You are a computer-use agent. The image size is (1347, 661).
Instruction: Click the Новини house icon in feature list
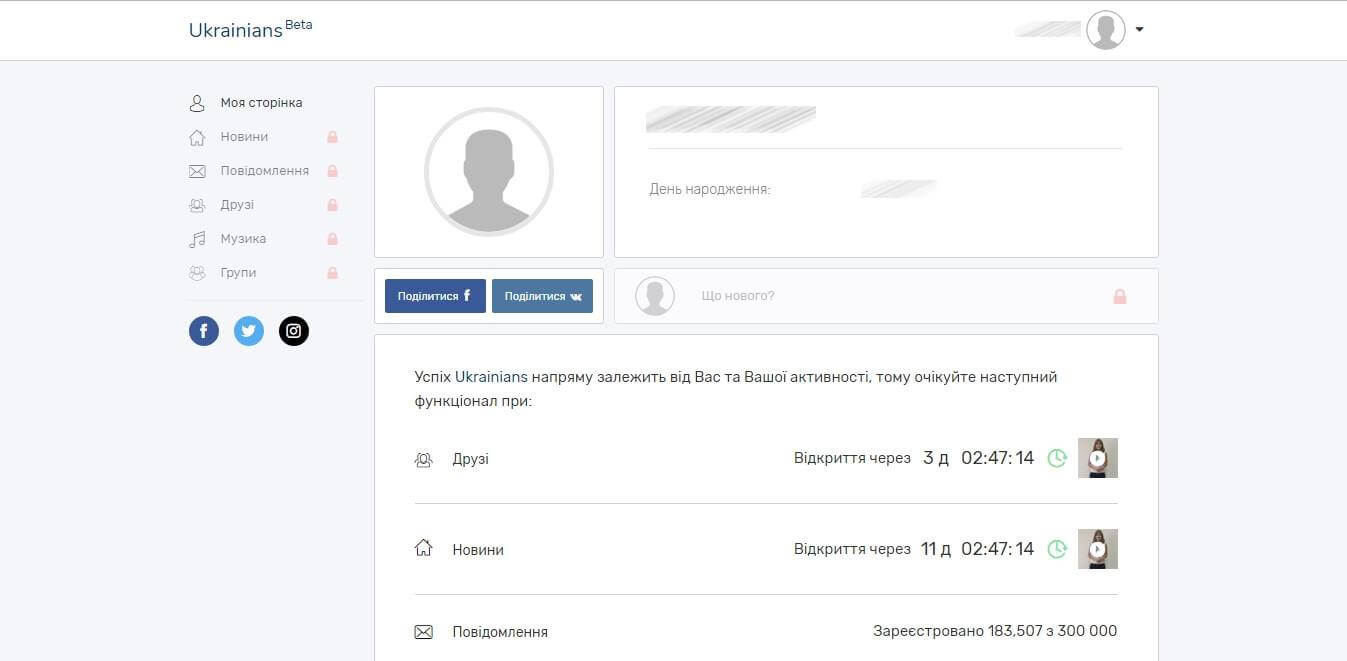click(423, 549)
